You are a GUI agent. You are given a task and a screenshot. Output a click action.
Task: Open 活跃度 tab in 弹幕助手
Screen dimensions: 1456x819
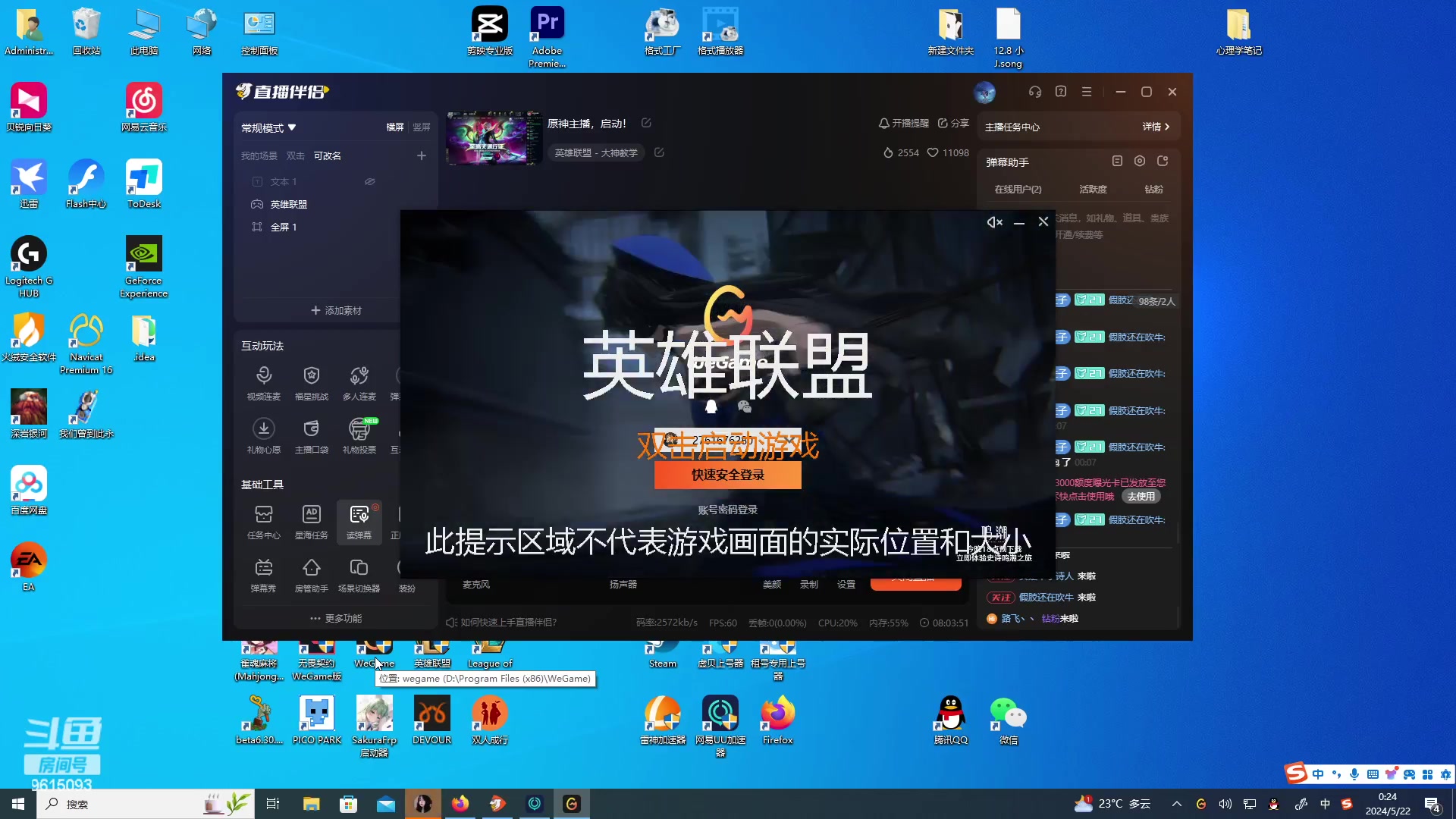coord(1094,189)
